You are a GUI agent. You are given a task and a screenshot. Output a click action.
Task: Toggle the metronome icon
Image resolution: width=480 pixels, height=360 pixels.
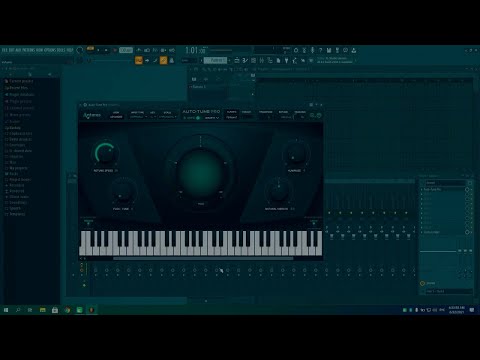pyautogui.click(x=139, y=50)
